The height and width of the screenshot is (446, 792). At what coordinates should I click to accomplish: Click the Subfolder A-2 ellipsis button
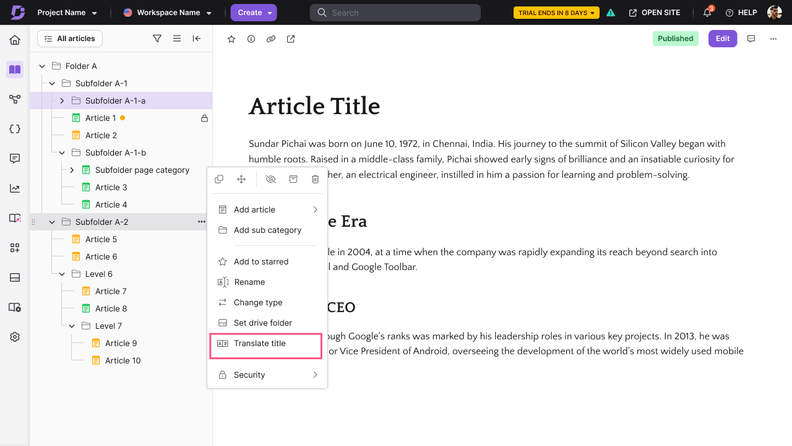[x=202, y=222]
